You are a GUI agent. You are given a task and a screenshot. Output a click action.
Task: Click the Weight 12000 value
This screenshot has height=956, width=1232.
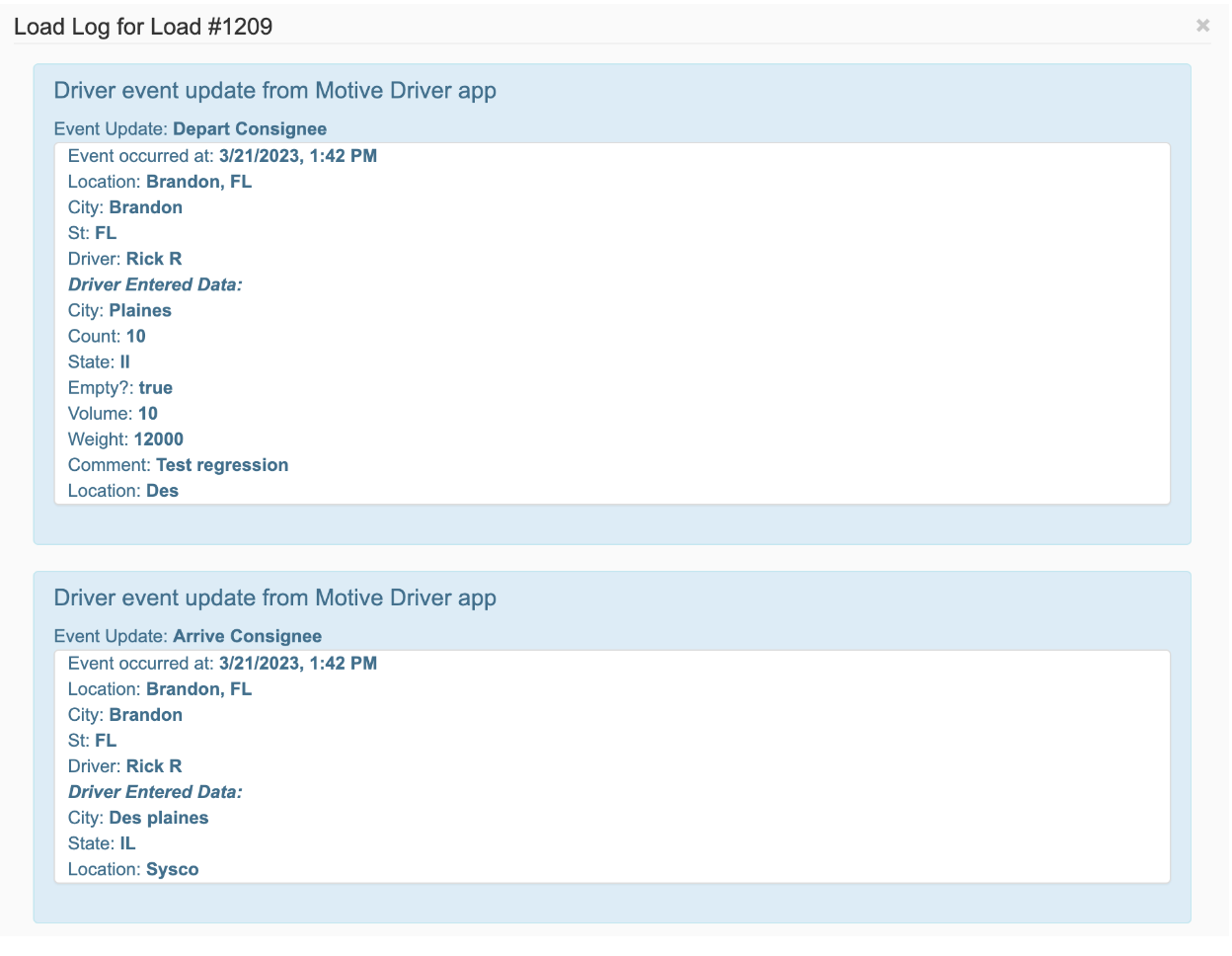click(158, 438)
